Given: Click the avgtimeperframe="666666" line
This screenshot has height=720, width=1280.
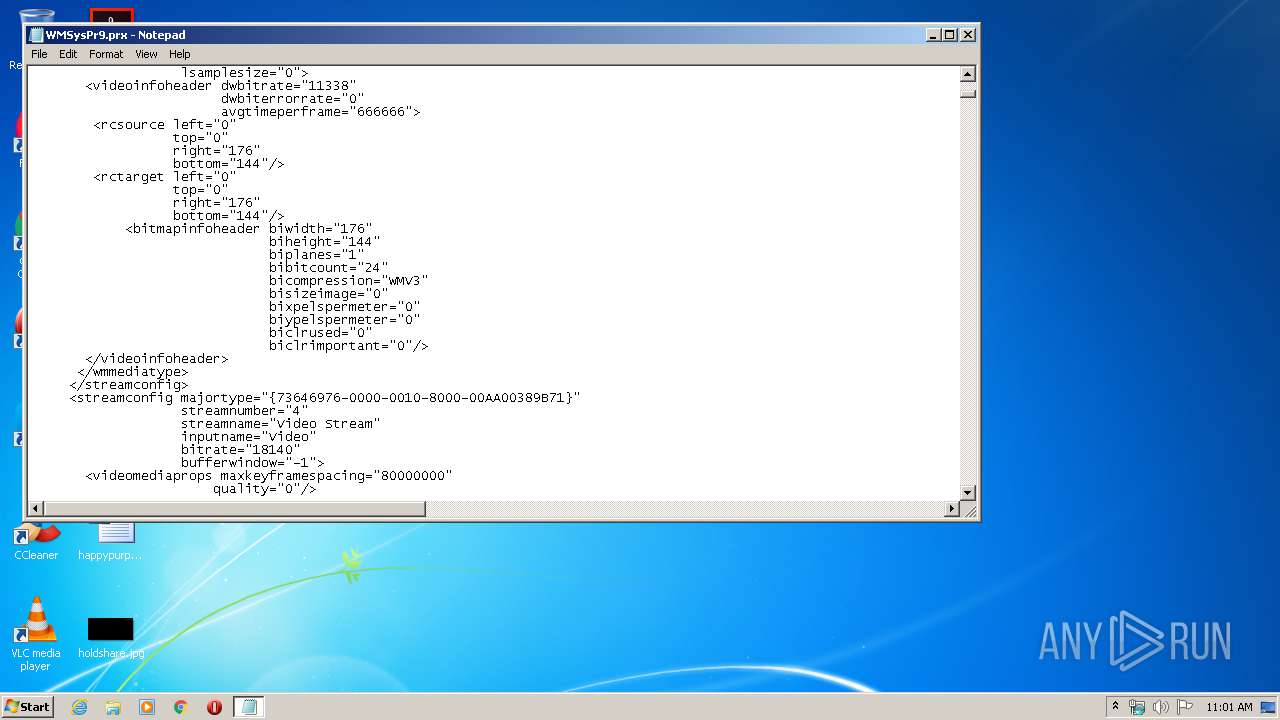Looking at the screenshot, I should point(320,112).
